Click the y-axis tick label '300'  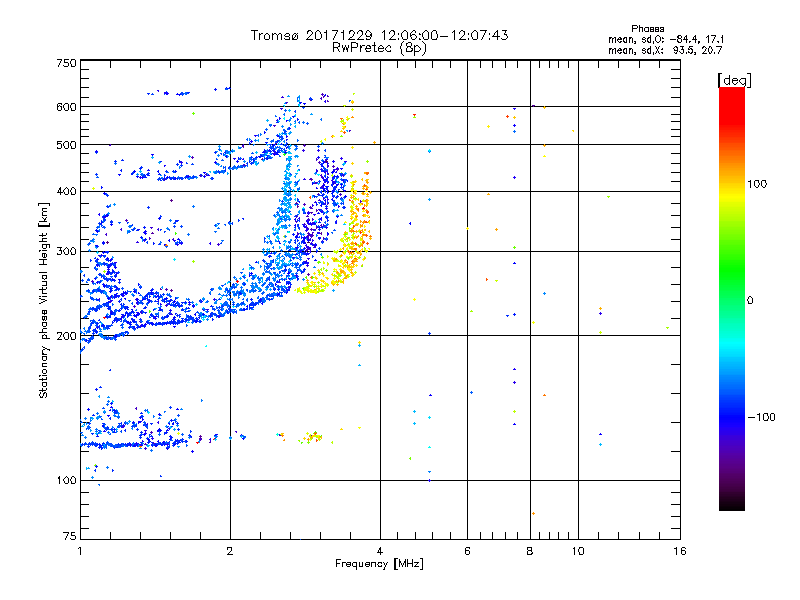click(67, 251)
